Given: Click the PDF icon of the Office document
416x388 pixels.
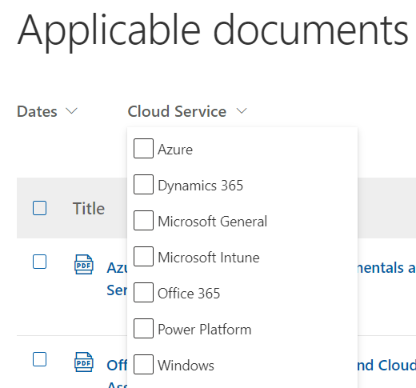Looking at the screenshot, I should pyautogui.click(x=84, y=362).
